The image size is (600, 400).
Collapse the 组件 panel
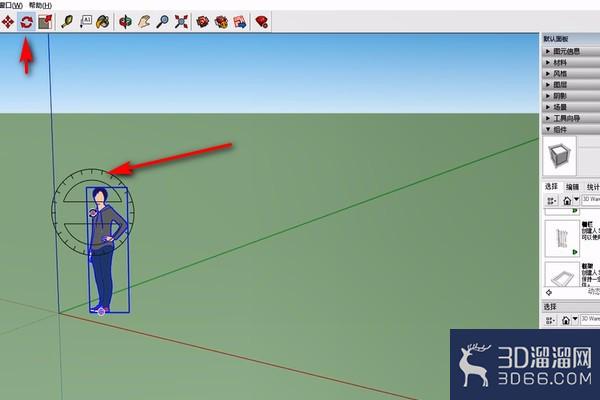(571, 130)
